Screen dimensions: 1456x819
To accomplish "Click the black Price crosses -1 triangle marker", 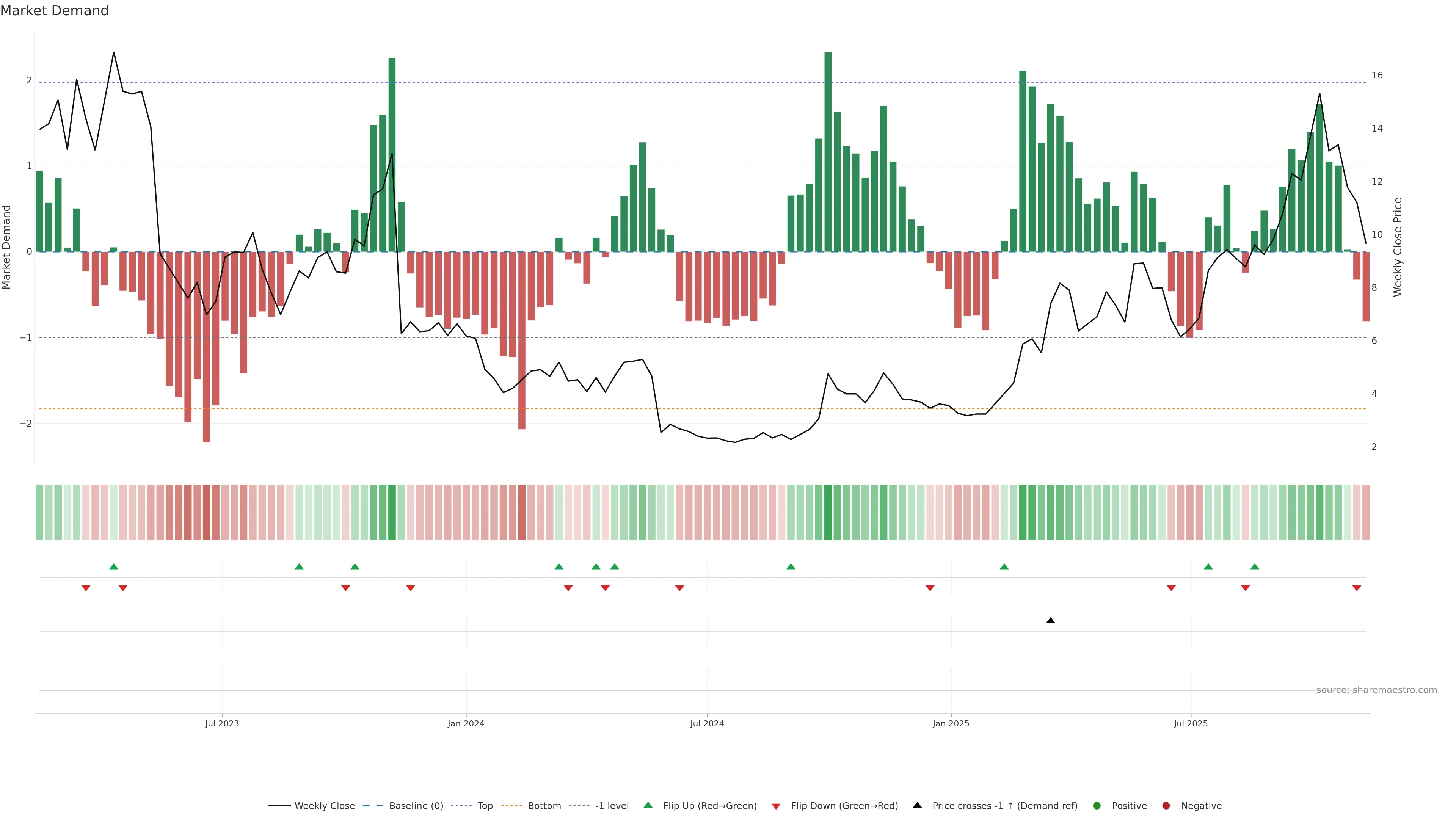I will point(1050,621).
